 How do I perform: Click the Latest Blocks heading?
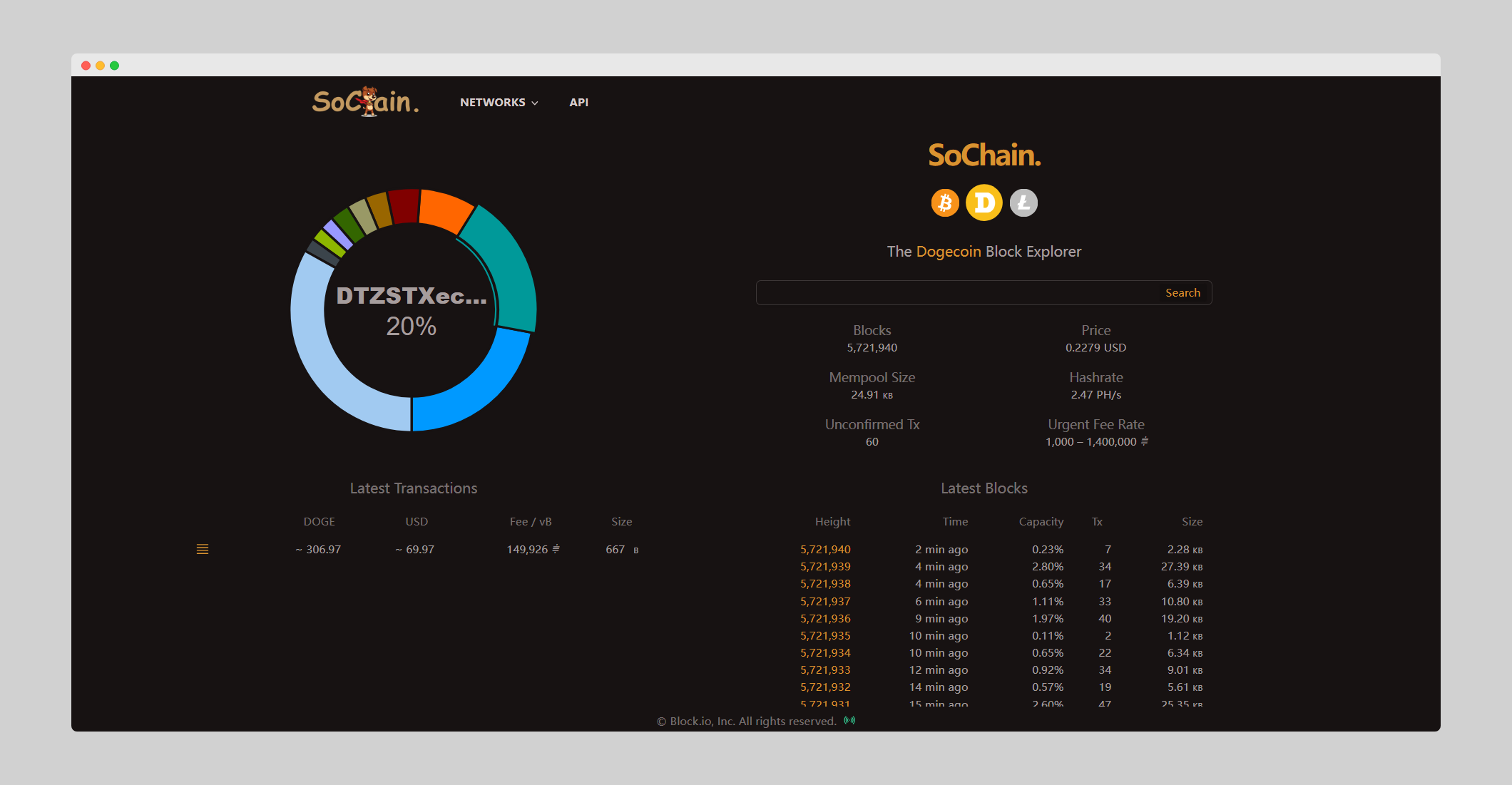point(984,488)
